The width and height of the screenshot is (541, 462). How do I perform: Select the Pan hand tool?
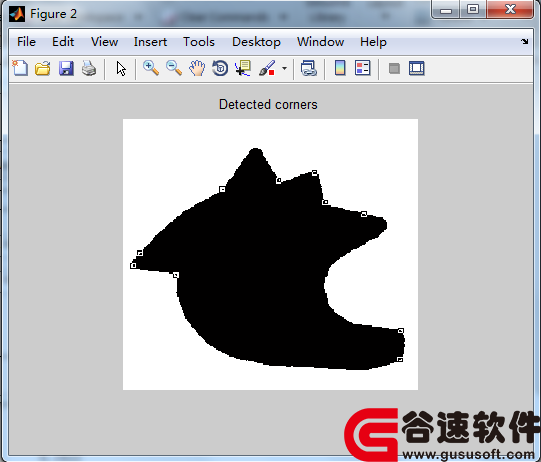click(x=197, y=68)
